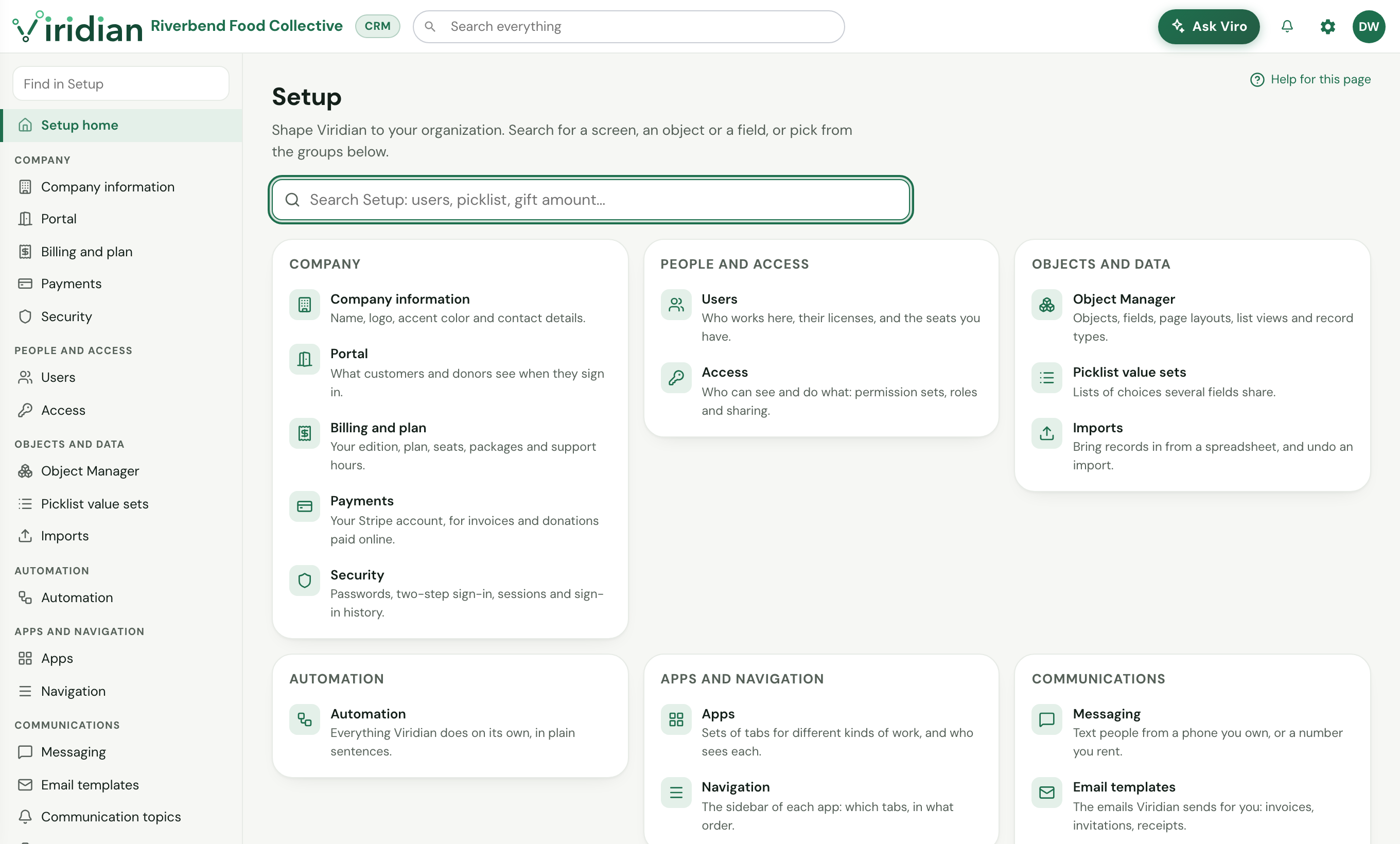Open the Users card title
This screenshot has width=1400, height=844.
(x=720, y=300)
